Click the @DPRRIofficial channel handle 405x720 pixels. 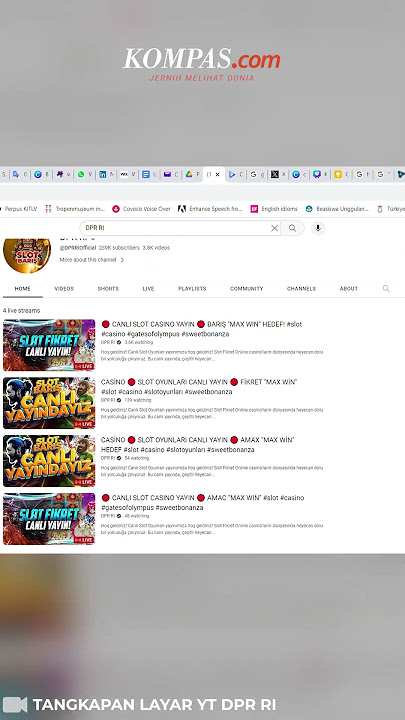pos(78,248)
